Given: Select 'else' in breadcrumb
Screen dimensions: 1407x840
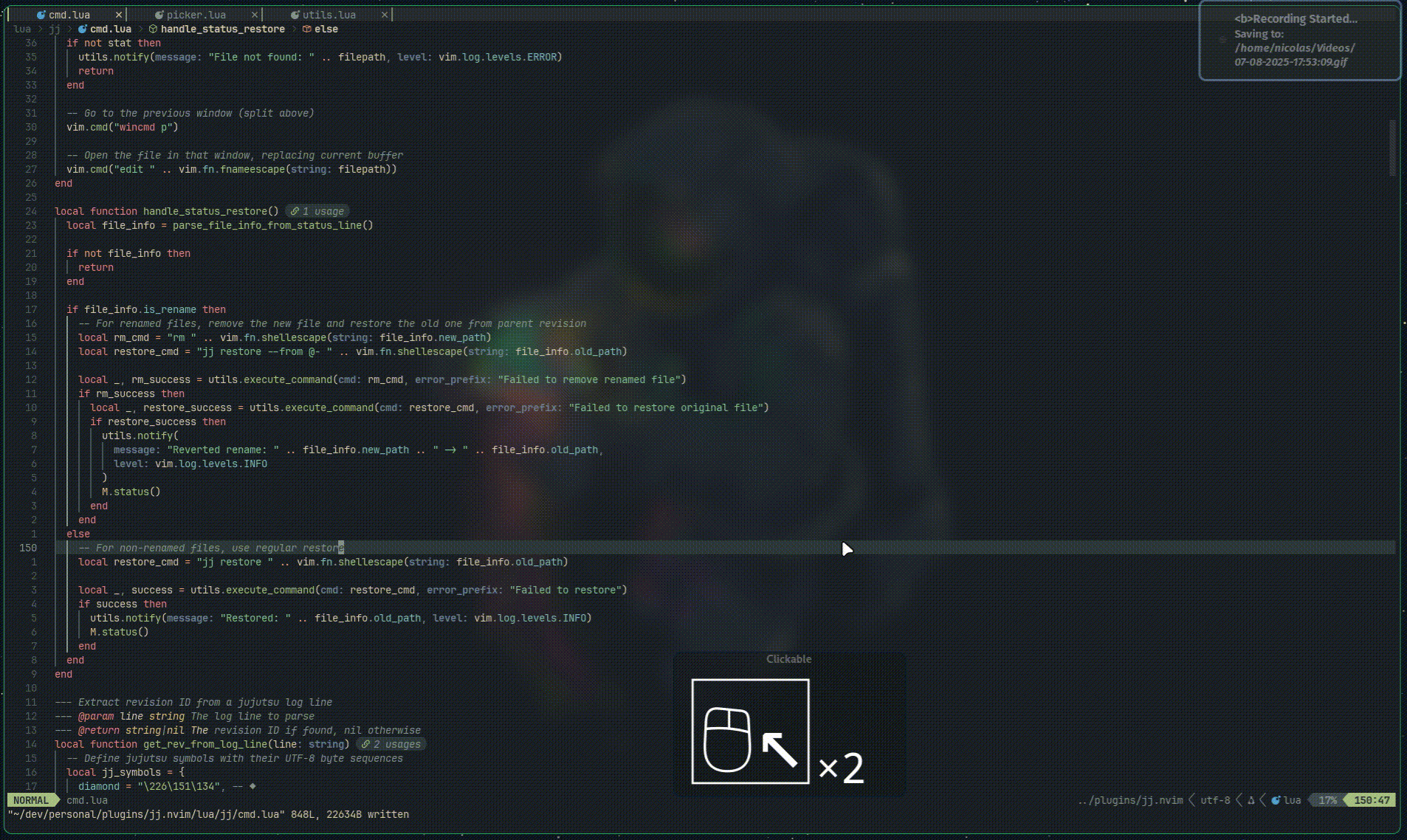Looking at the screenshot, I should 326,29.
